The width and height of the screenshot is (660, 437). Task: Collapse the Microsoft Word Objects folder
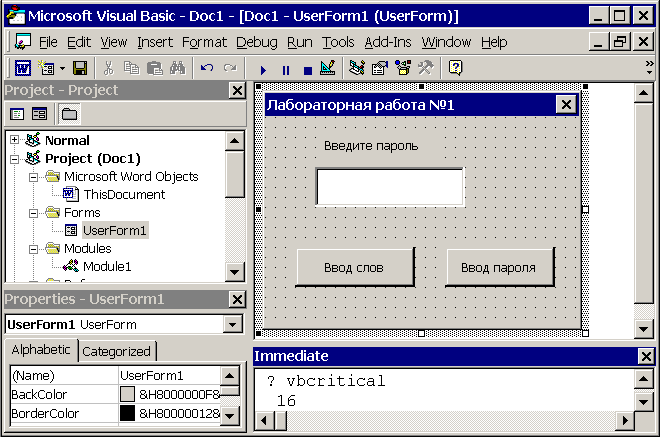(x=33, y=177)
